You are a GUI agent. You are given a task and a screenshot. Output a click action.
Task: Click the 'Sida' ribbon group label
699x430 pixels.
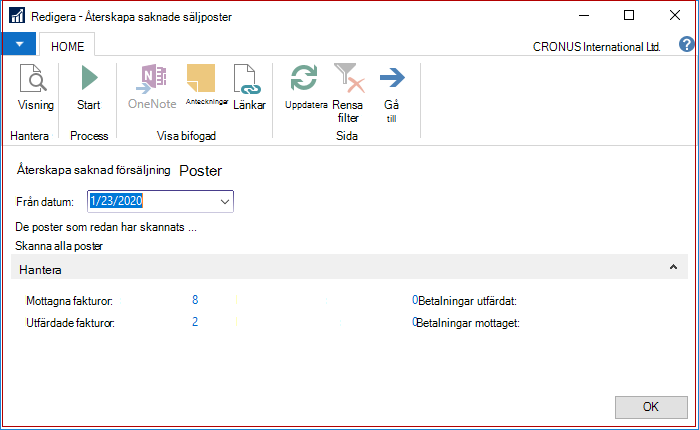(346, 136)
